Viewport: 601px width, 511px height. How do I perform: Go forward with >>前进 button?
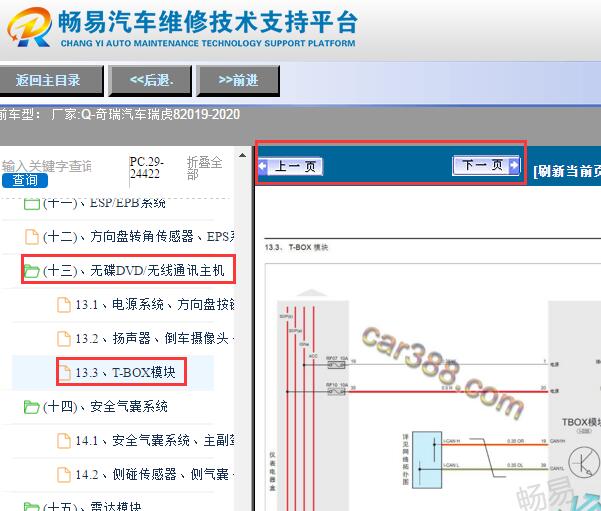pyautogui.click(x=238, y=81)
